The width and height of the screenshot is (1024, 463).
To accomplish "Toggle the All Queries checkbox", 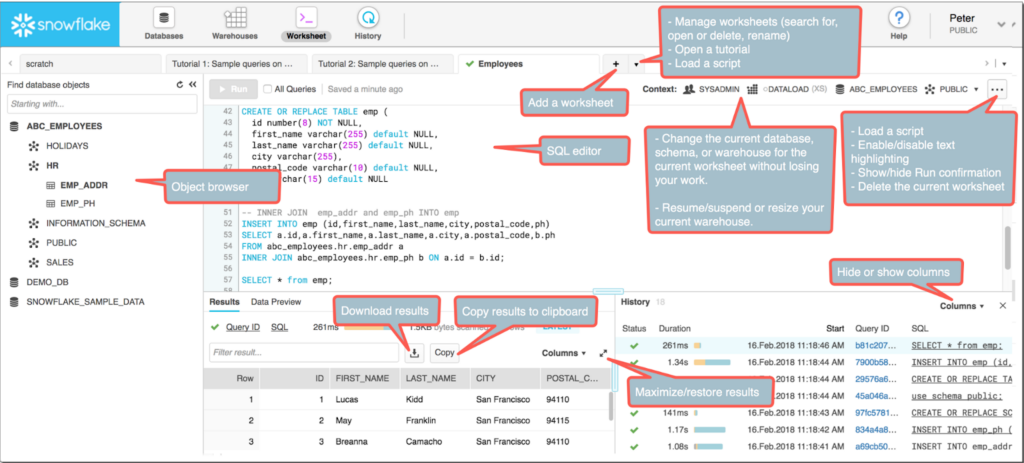I will point(268,88).
